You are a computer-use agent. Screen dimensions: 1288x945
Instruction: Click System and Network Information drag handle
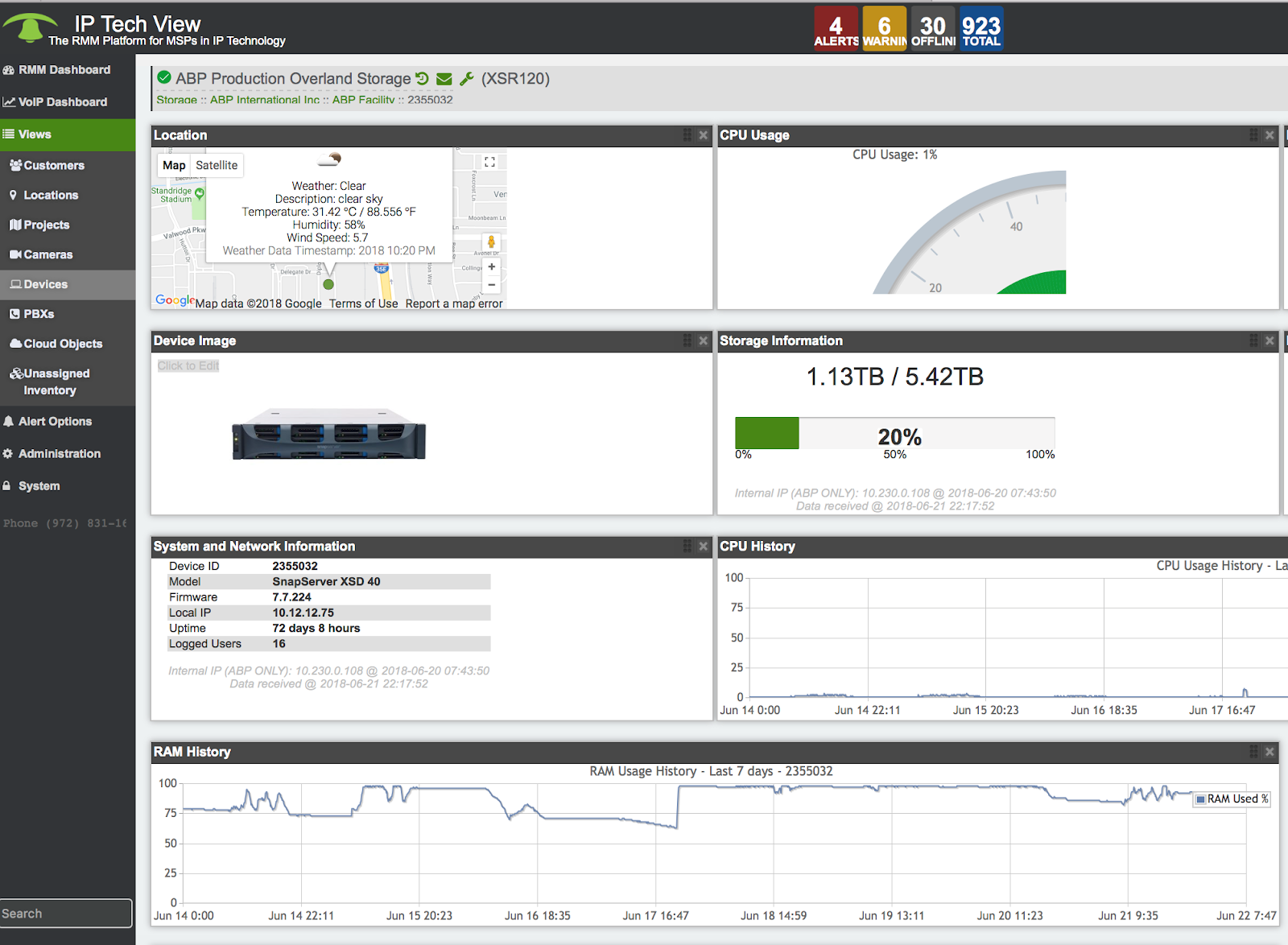pyautogui.click(x=687, y=546)
